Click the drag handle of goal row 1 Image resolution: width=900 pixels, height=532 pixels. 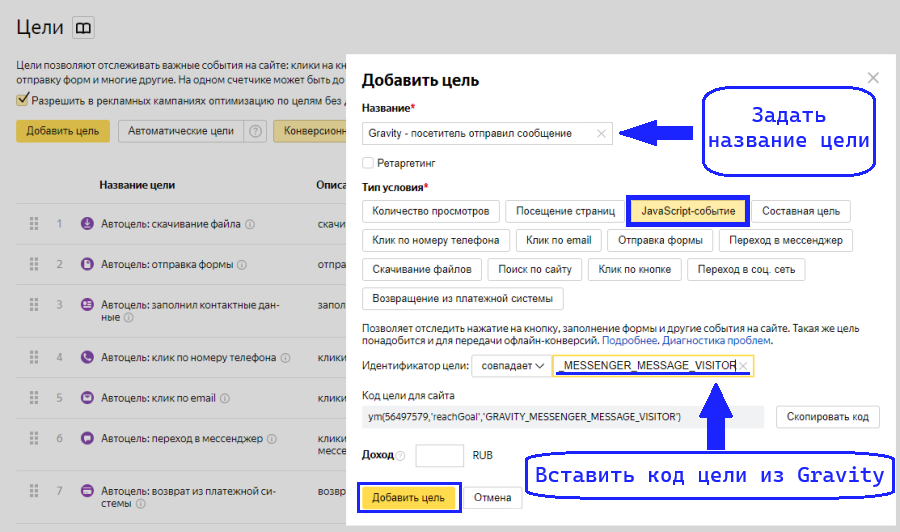[34, 224]
